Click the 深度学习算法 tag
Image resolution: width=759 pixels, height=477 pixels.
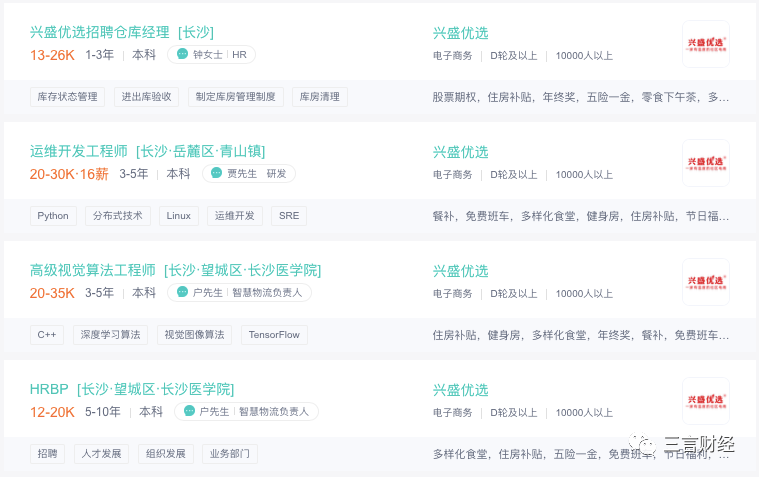110,335
